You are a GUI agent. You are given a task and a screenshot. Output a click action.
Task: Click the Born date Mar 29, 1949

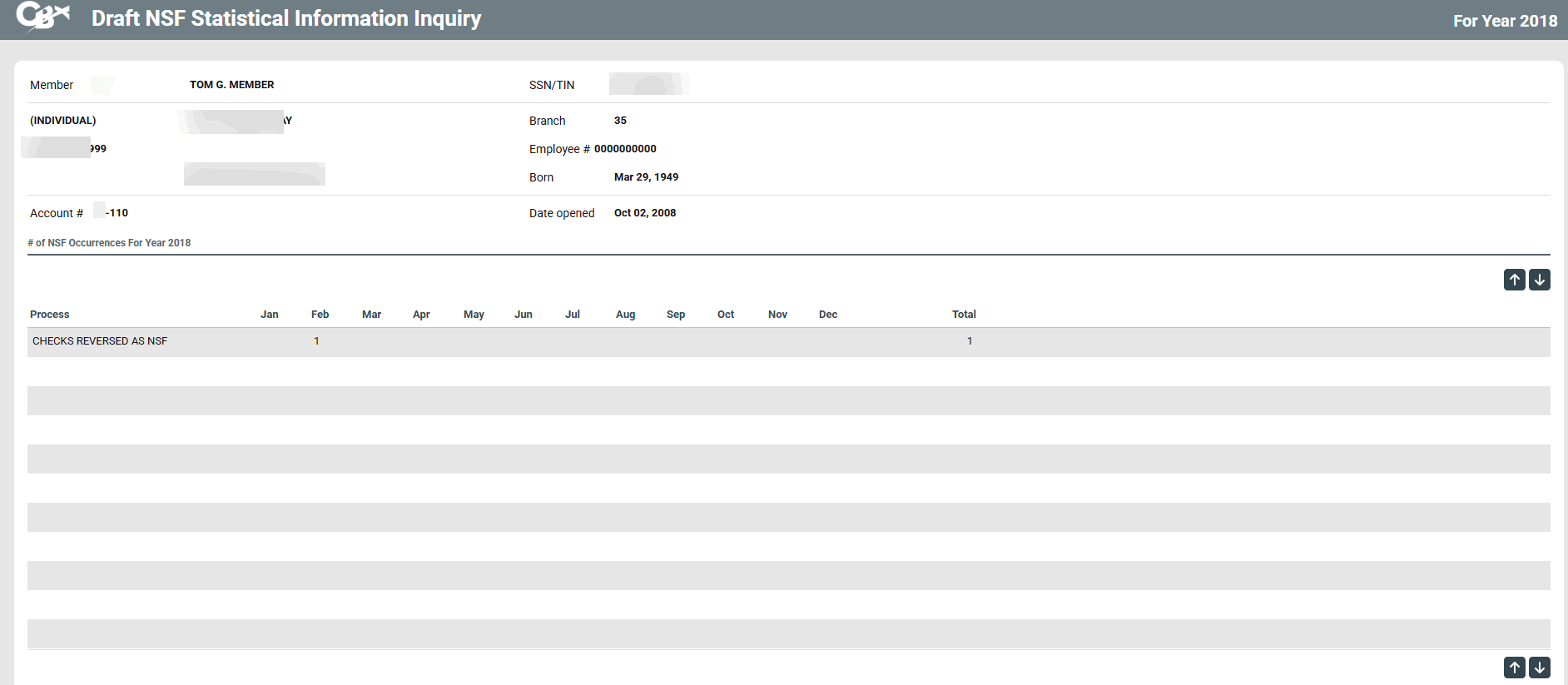click(646, 177)
